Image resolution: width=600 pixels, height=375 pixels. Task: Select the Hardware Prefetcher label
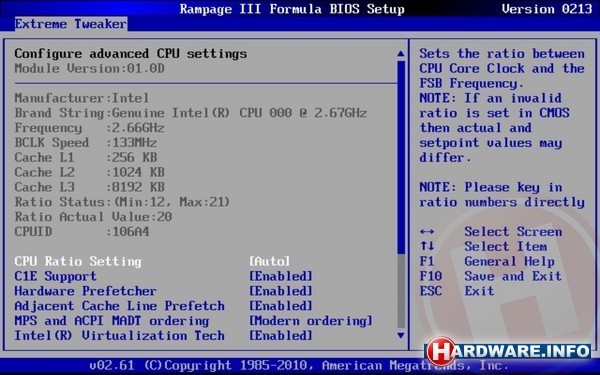pyautogui.click(x=85, y=291)
